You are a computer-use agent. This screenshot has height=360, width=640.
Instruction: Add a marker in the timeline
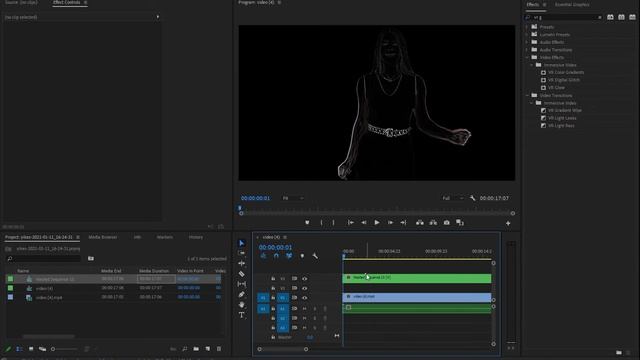pos(302,256)
